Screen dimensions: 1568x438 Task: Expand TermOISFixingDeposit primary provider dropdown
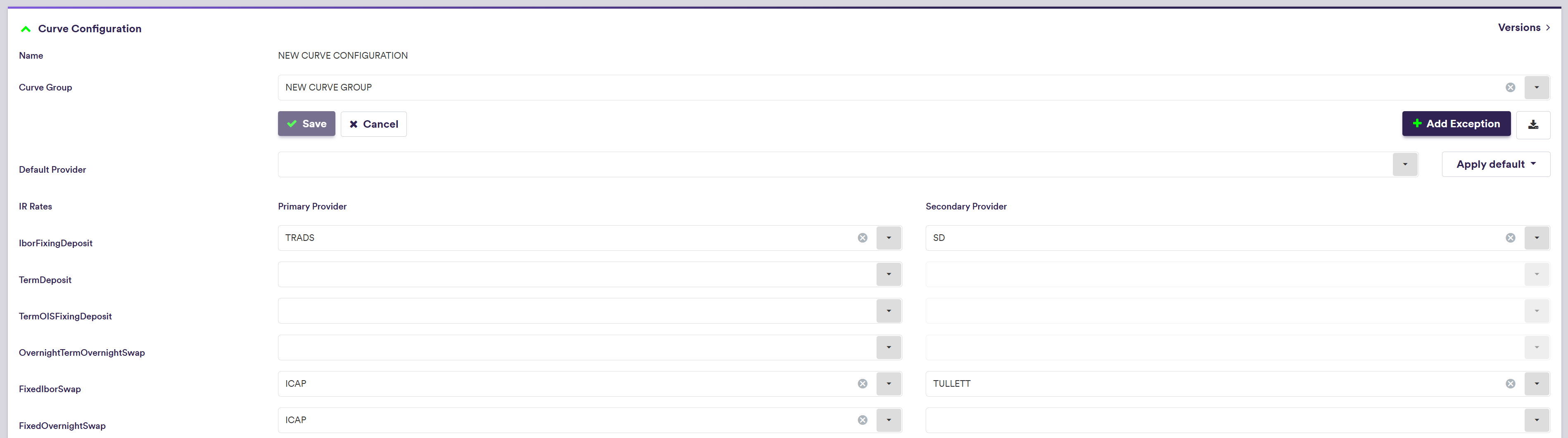click(889, 311)
